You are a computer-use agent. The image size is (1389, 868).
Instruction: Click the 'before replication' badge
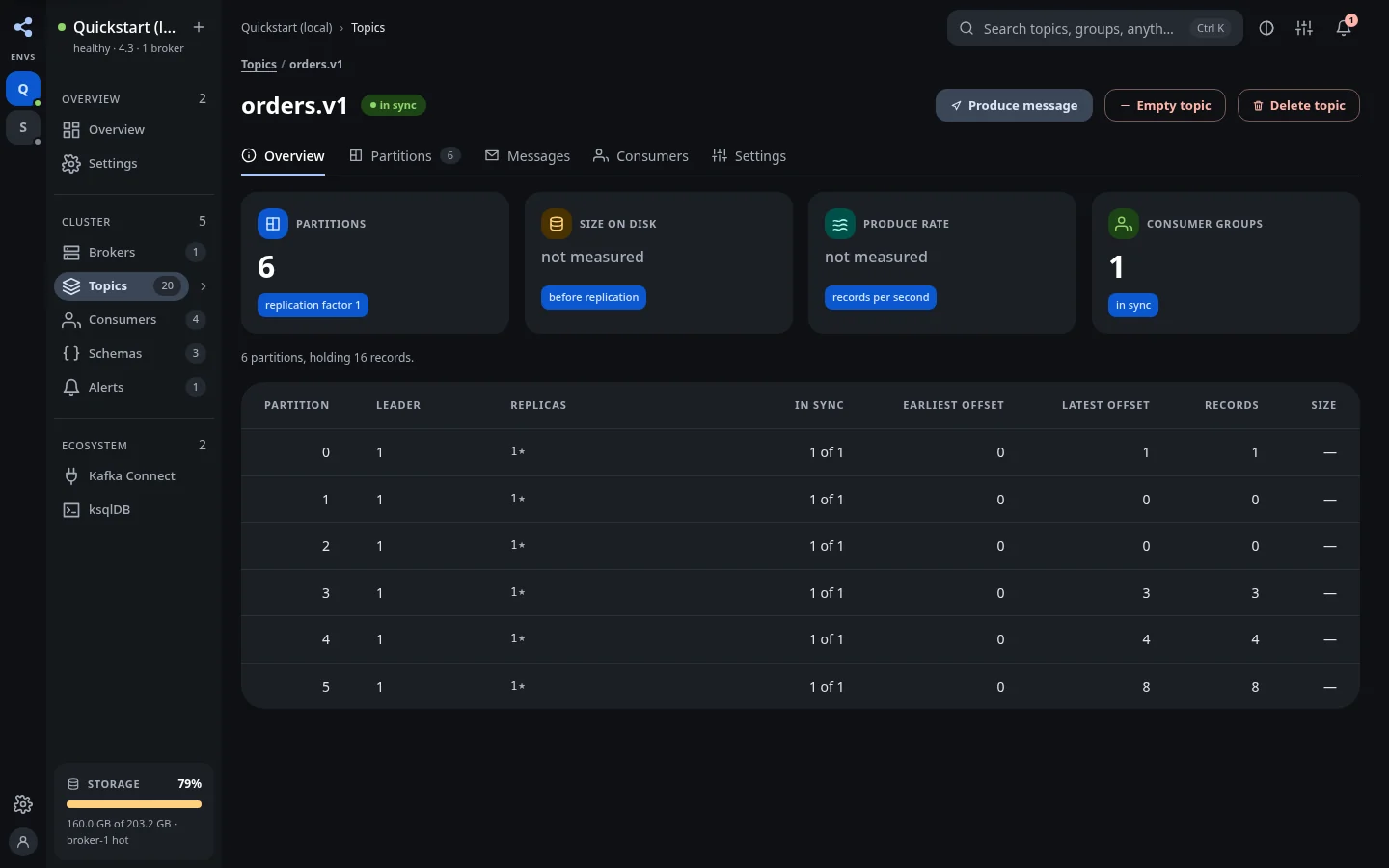tap(593, 297)
